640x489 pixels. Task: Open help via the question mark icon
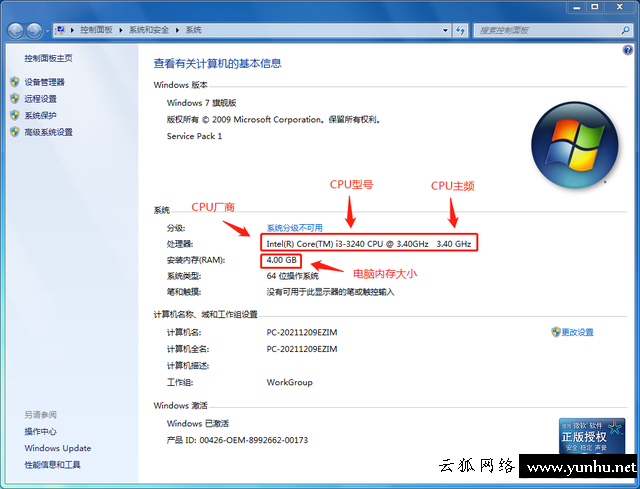tap(627, 50)
